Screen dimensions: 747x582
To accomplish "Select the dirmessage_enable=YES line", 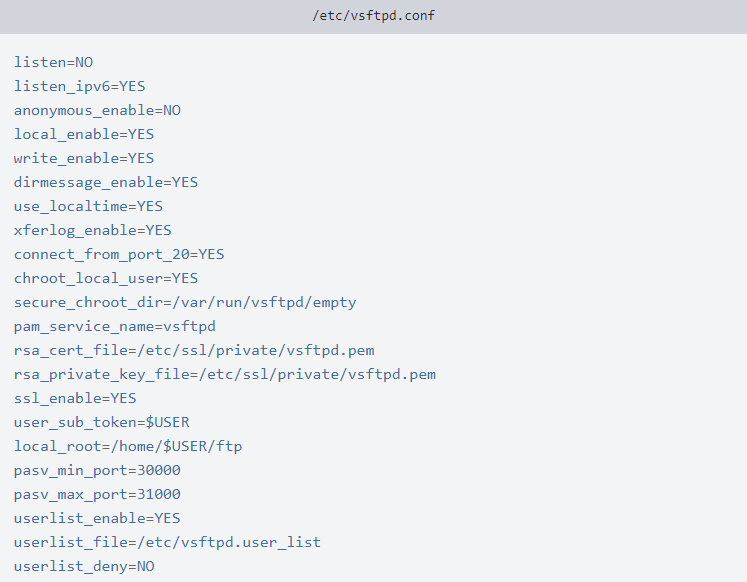I will coord(106,182).
